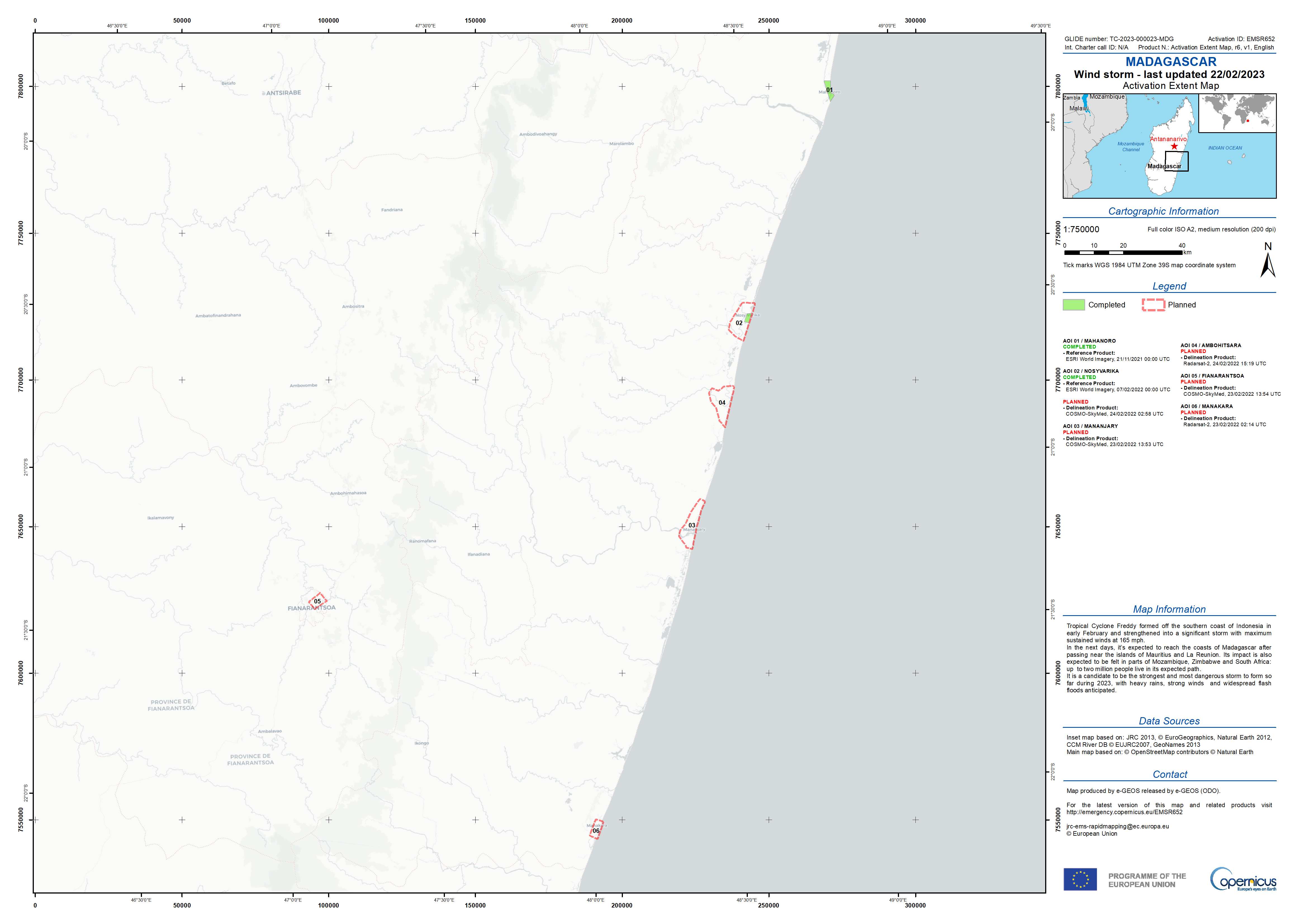Viewport: 1307px width, 924px height.
Task: Click the MADAGASCAR map title
Action: 1170,61
